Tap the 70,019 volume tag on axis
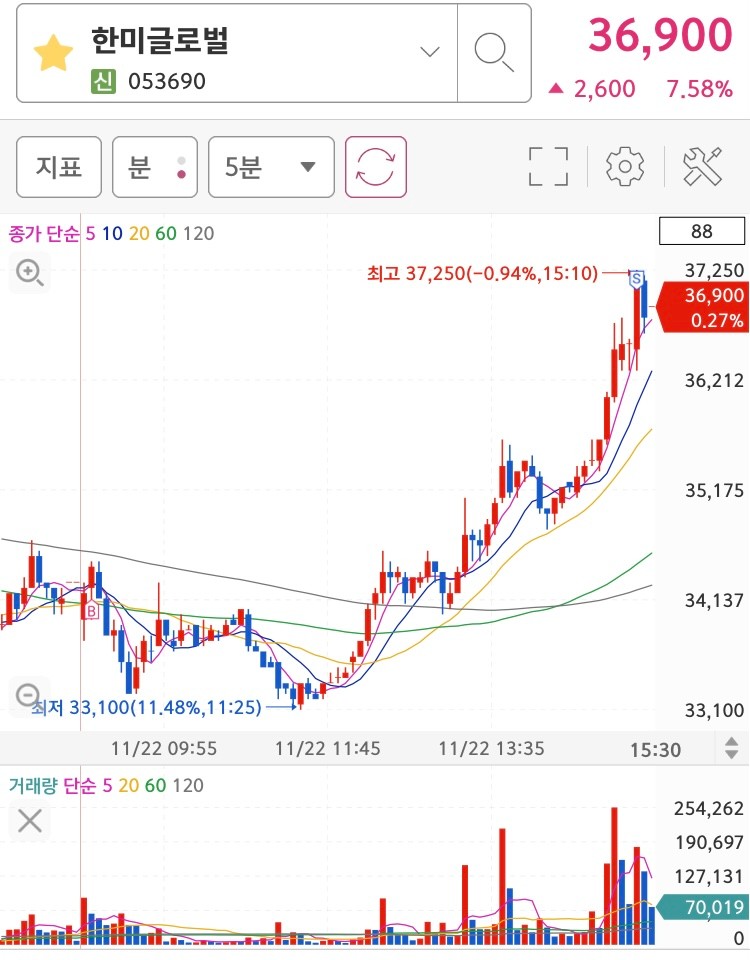750x960 pixels. click(x=704, y=907)
